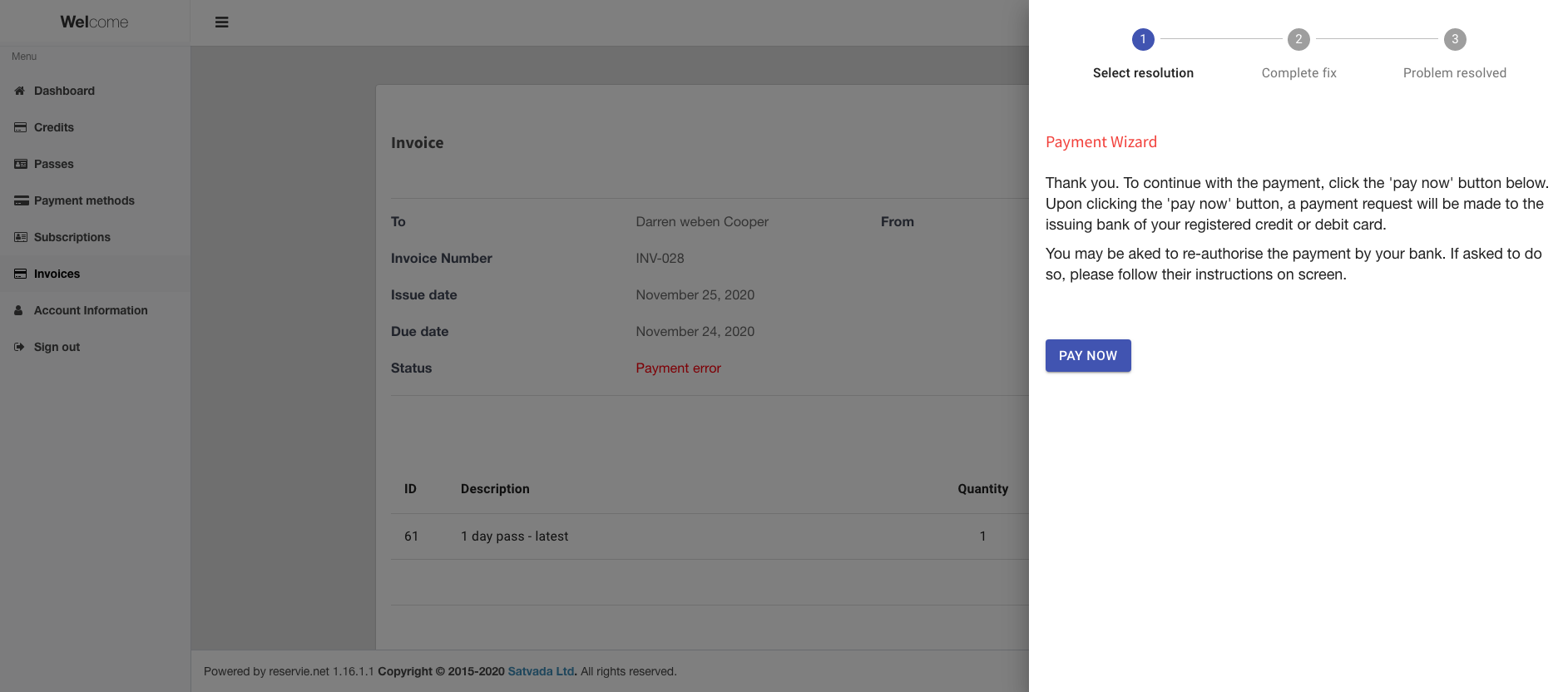
Task: Select step 2 circle Complete fix
Action: [1298, 39]
